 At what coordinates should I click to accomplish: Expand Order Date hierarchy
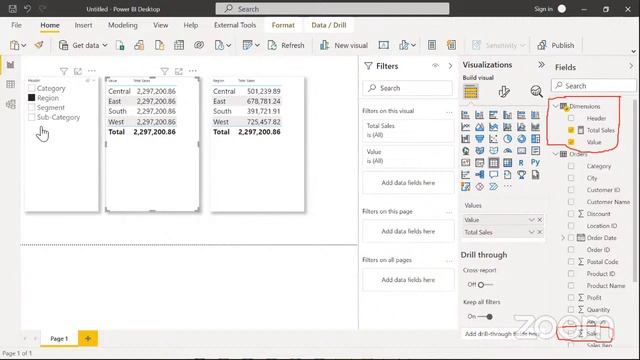coord(563,238)
